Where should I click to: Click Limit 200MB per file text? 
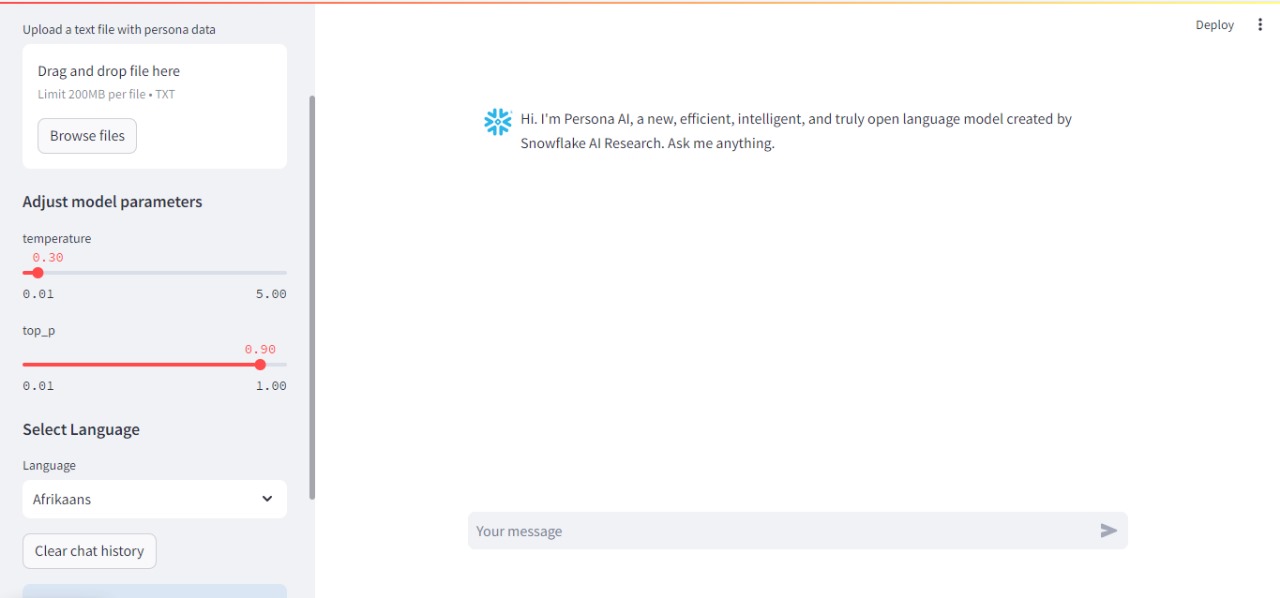pyautogui.click(x=107, y=95)
